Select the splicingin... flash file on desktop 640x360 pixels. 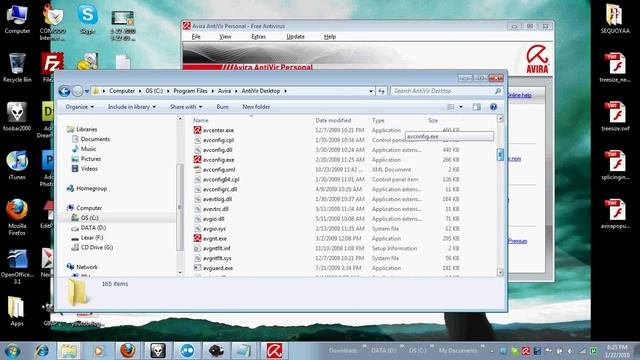[615, 165]
